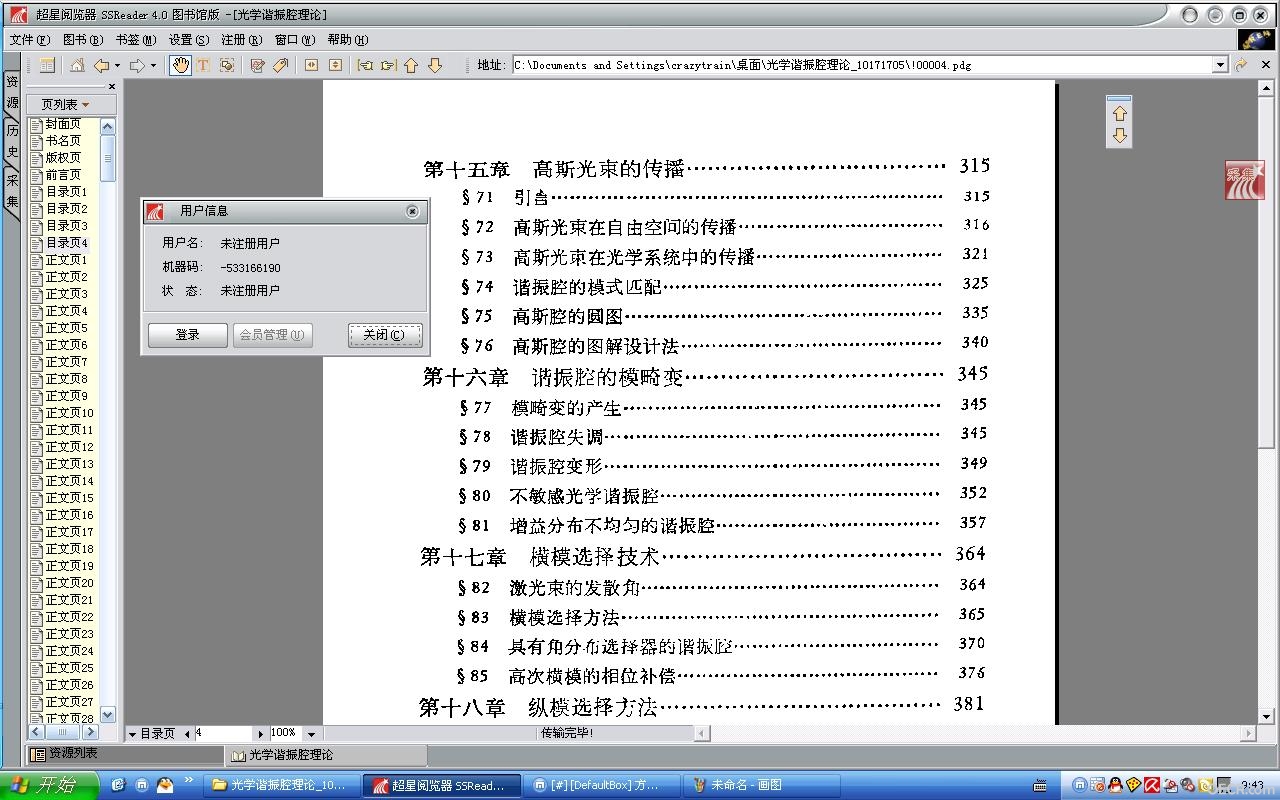Open the 窗口 menu
This screenshot has width=1280, height=800.
pyautogui.click(x=295, y=40)
